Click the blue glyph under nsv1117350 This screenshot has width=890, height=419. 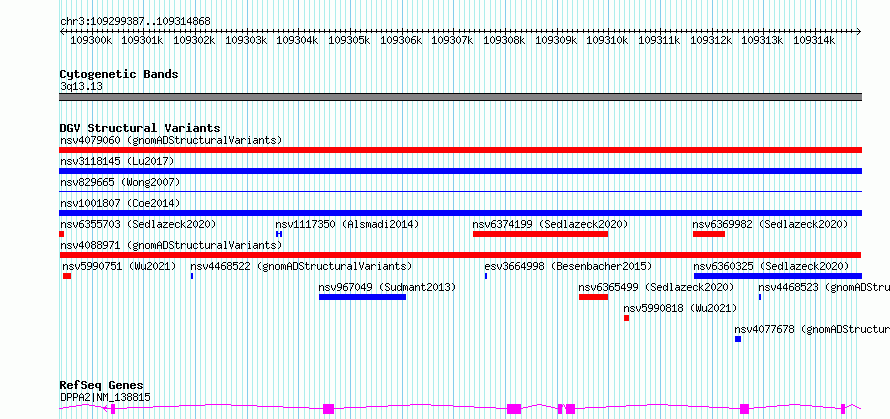coord(279,234)
